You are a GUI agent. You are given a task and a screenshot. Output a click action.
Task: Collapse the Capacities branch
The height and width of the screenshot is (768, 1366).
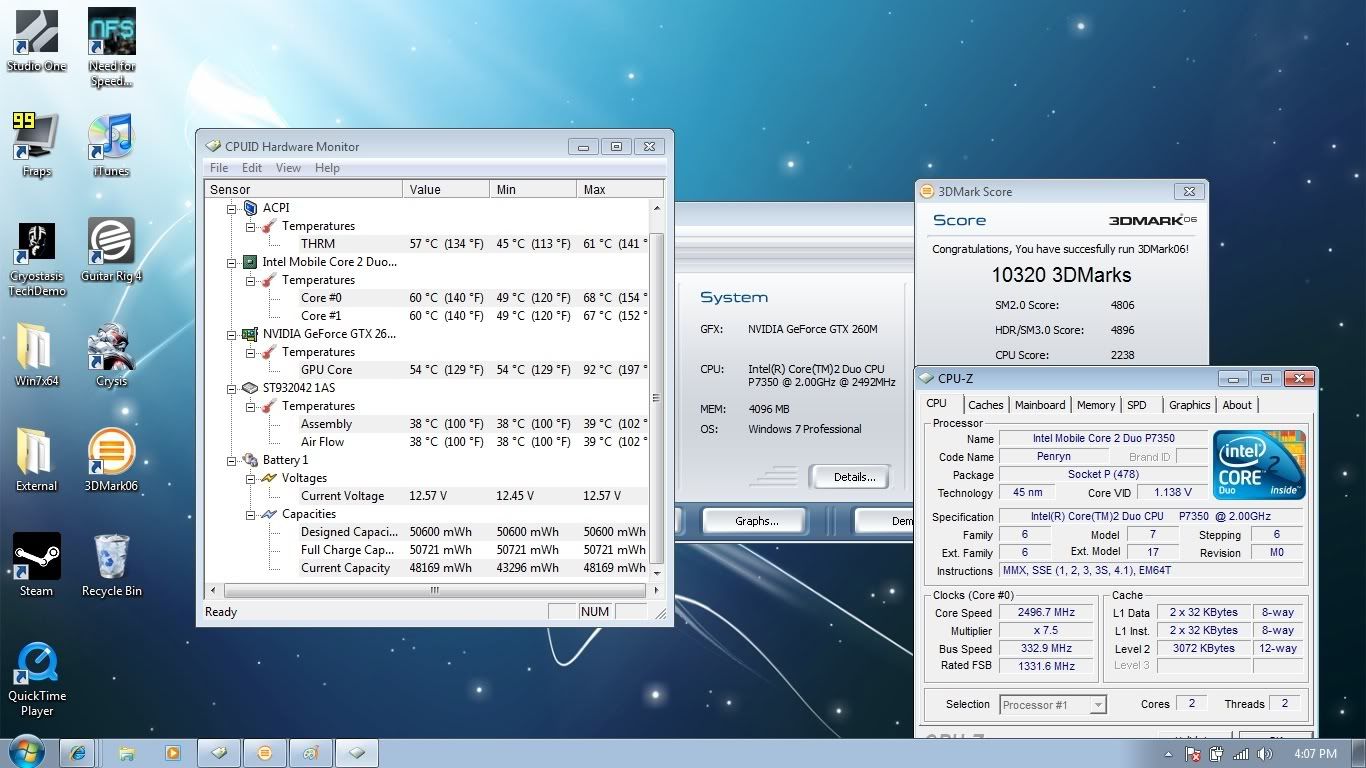click(251, 514)
